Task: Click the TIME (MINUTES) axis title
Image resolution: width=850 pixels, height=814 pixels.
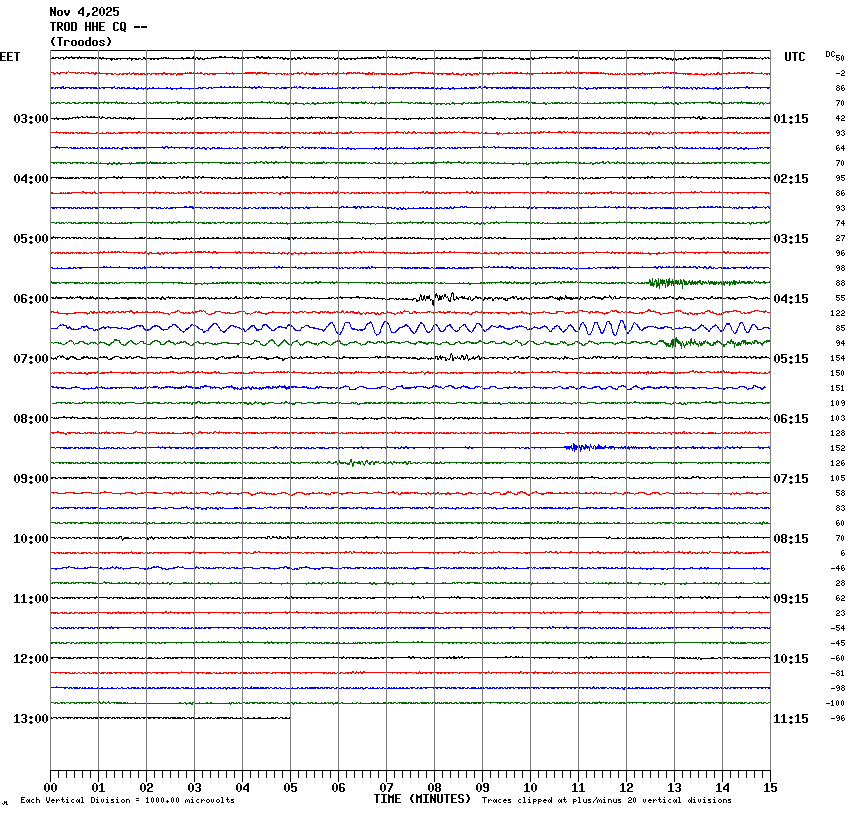Action: click(x=422, y=799)
